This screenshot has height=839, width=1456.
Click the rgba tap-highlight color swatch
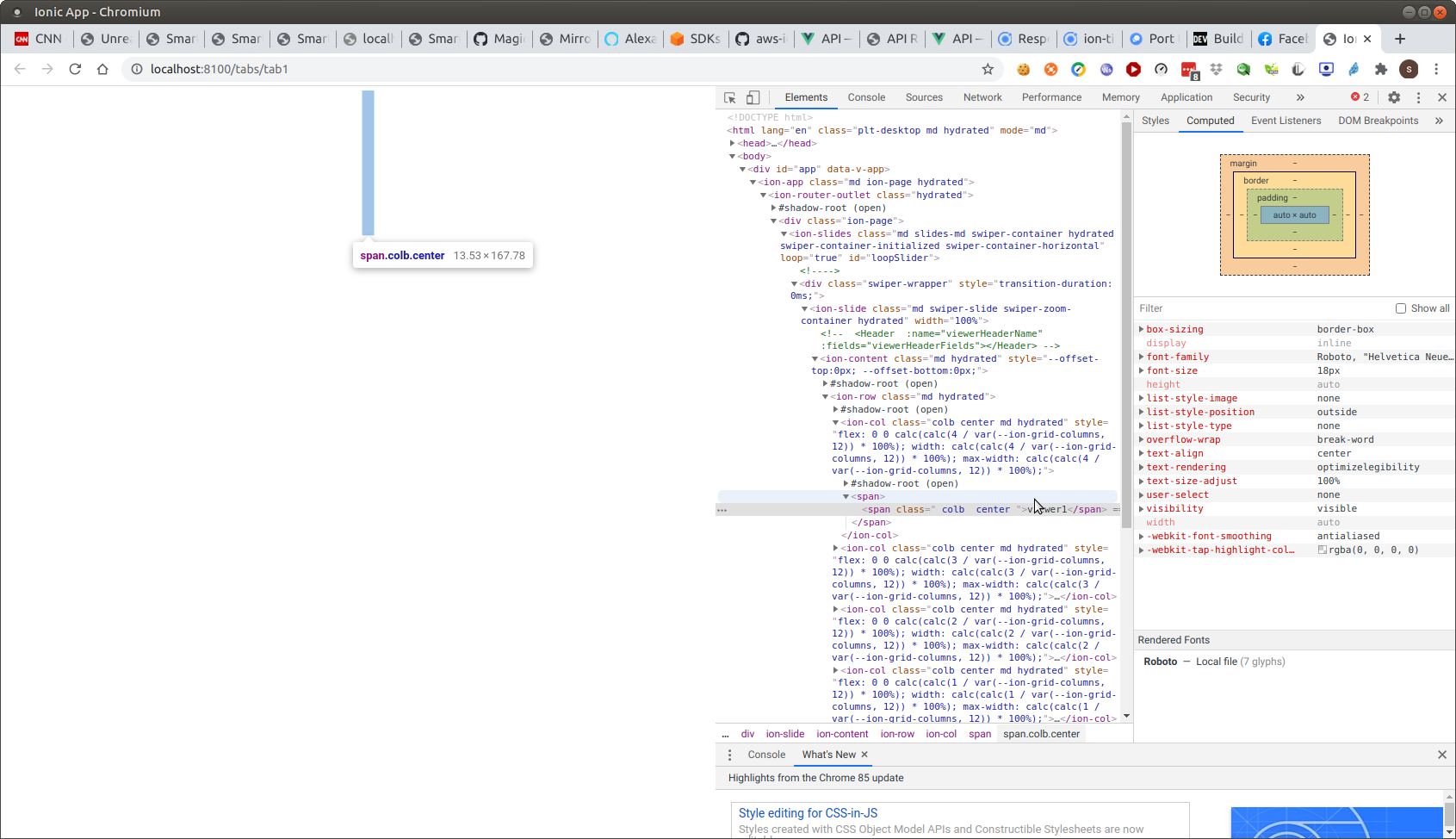pyautogui.click(x=1322, y=550)
